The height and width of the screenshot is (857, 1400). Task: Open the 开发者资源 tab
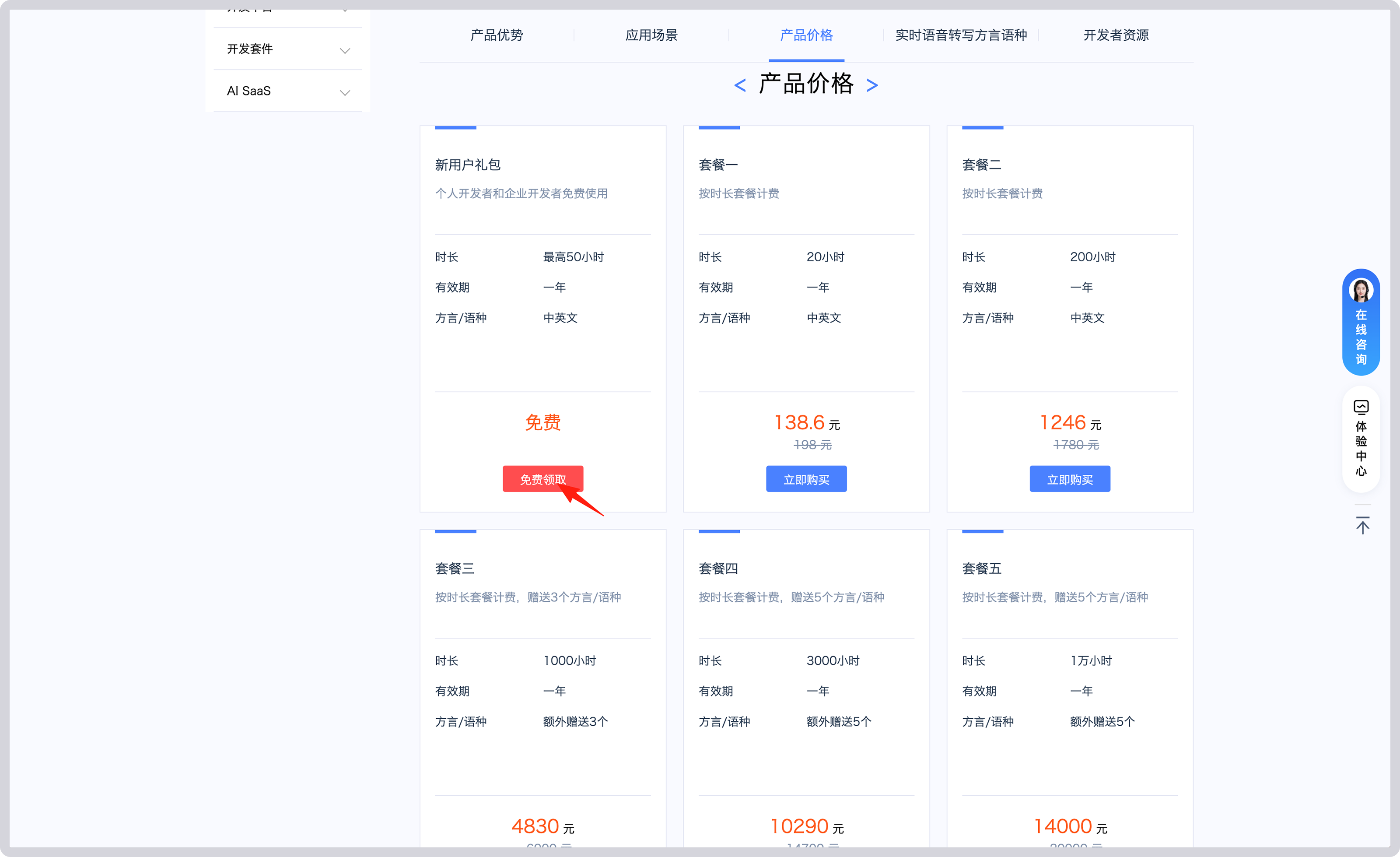1115,35
